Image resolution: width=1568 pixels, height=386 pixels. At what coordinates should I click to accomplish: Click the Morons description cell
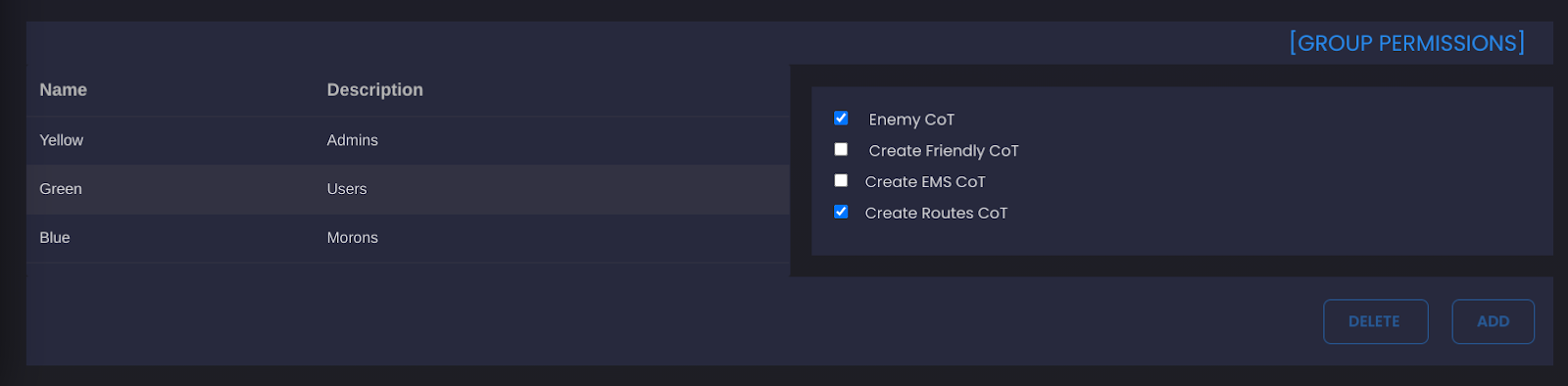352,238
